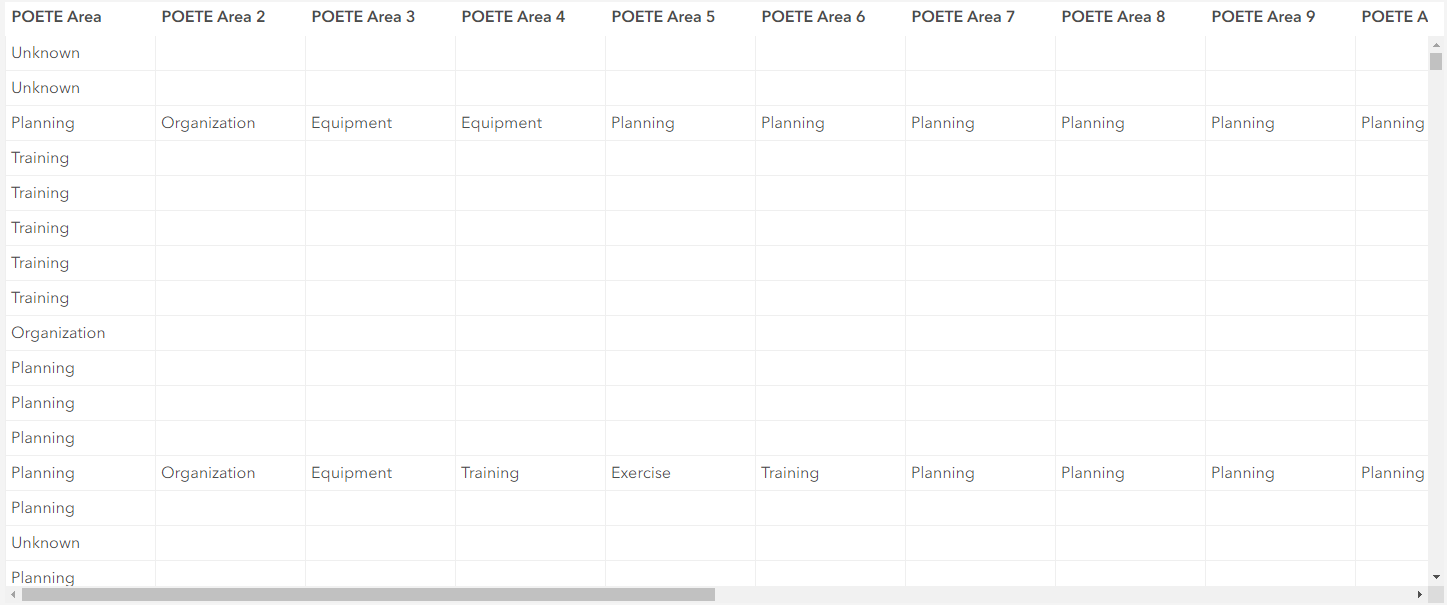
Task: Click the POETE Area 9 column header
Action: pyautogui.click(x=1263, y=17)
